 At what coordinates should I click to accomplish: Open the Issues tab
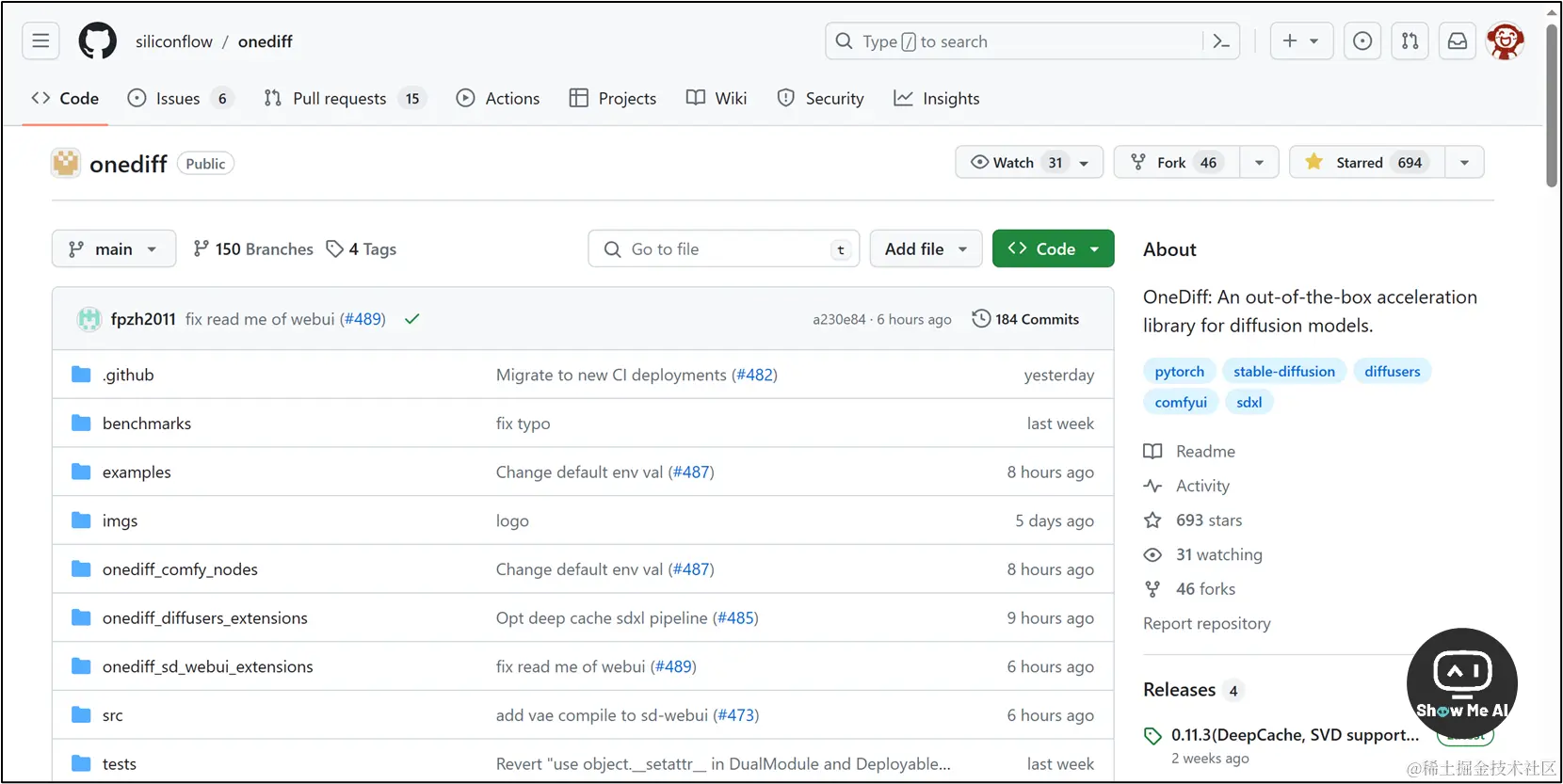point(180,98)
